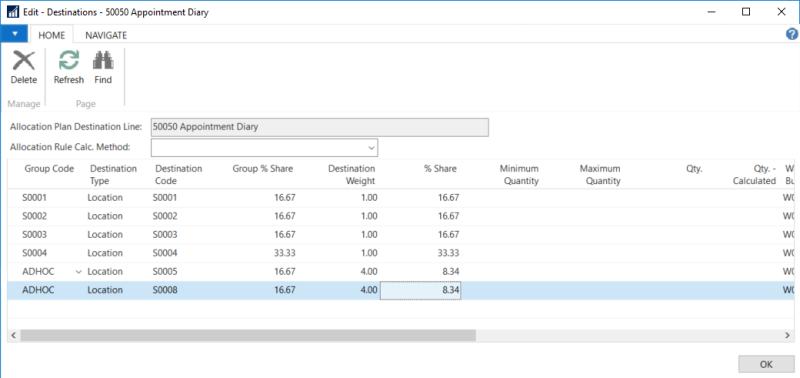Select the HOME ribbon tab
800x378 pixels.
(x=53, y=35)
